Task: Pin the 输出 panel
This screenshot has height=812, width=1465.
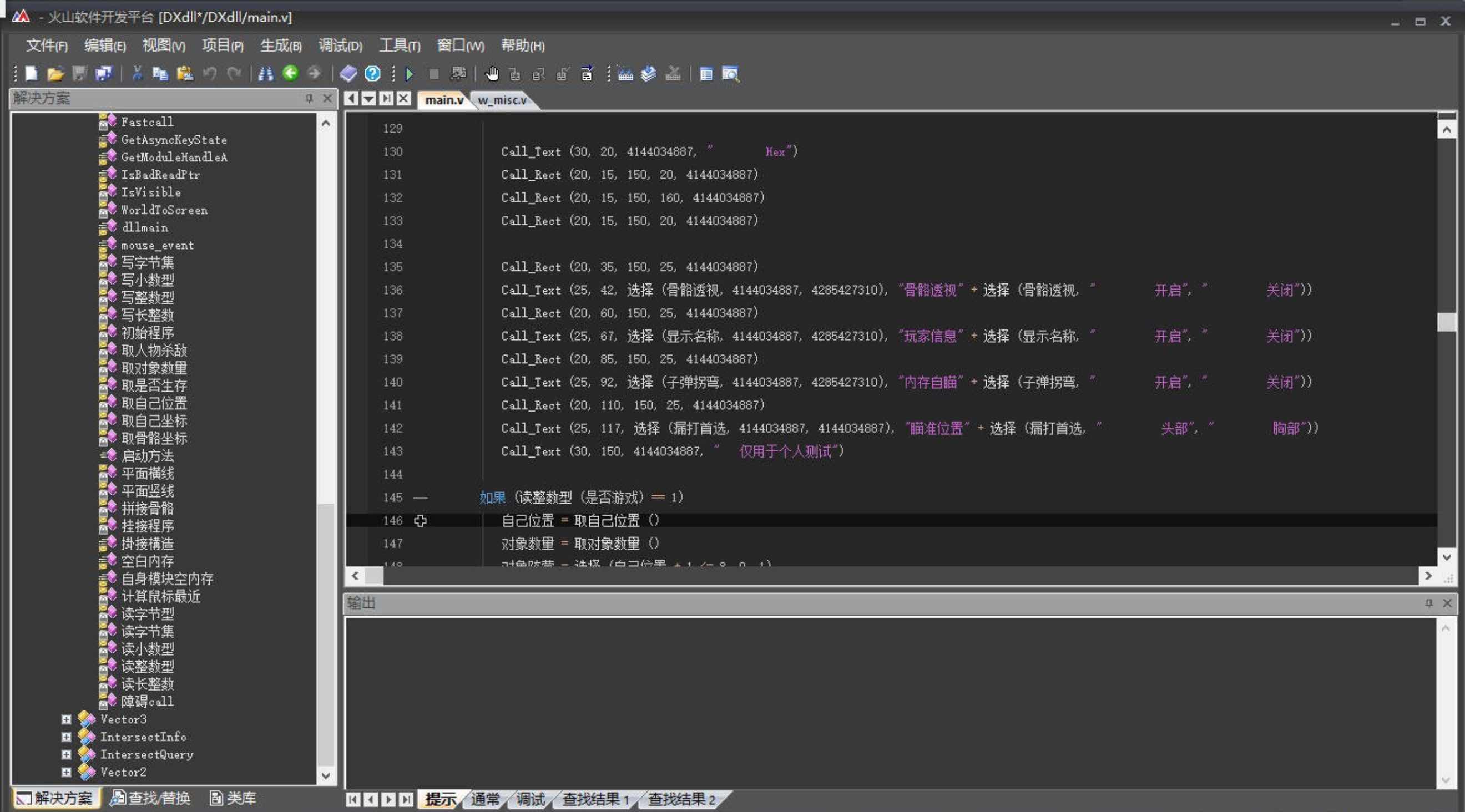Action: click(1428, 603)
